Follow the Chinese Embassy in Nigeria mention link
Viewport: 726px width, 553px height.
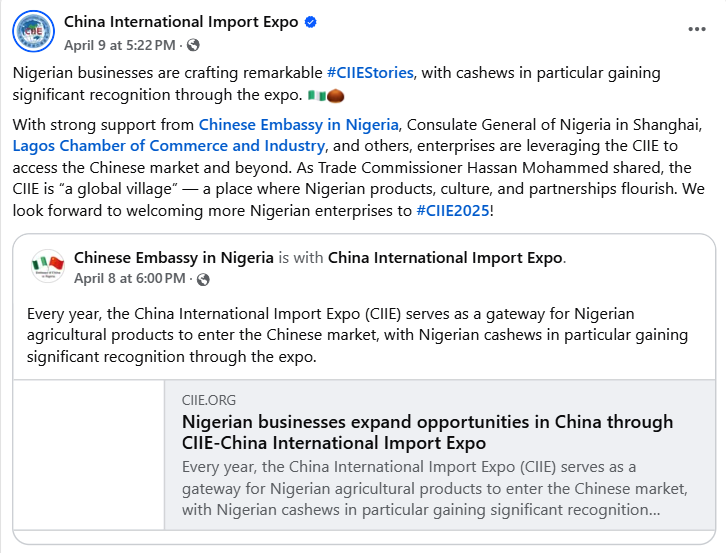299,125
